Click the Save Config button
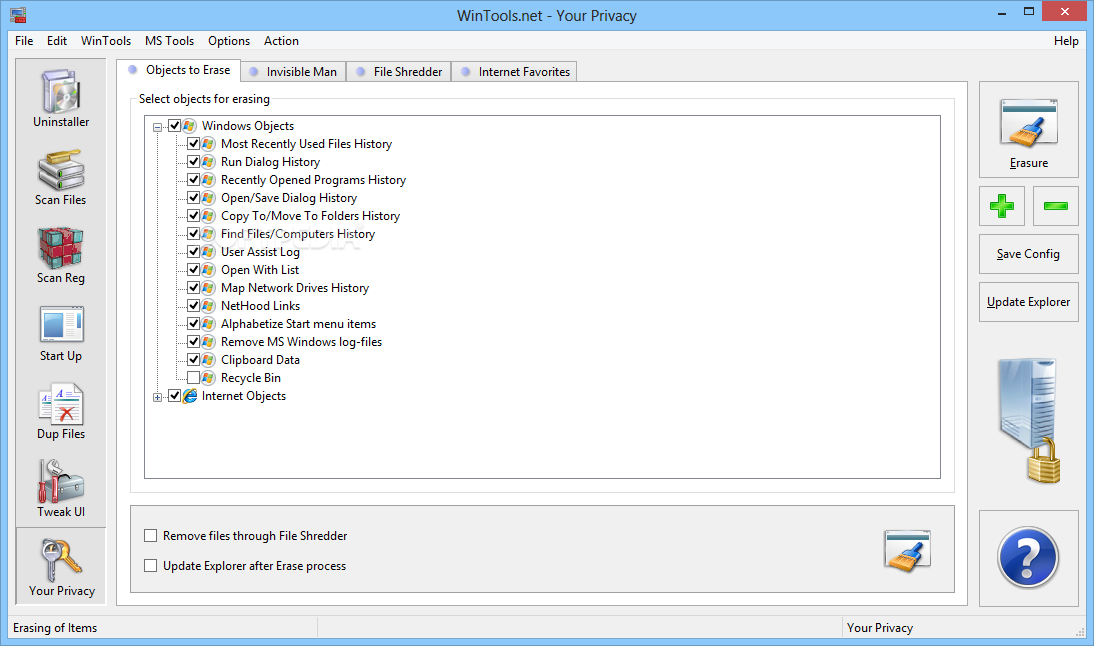Image resolution: width=1094 pixels, height=646 pixels. (x=1028, y=254)
